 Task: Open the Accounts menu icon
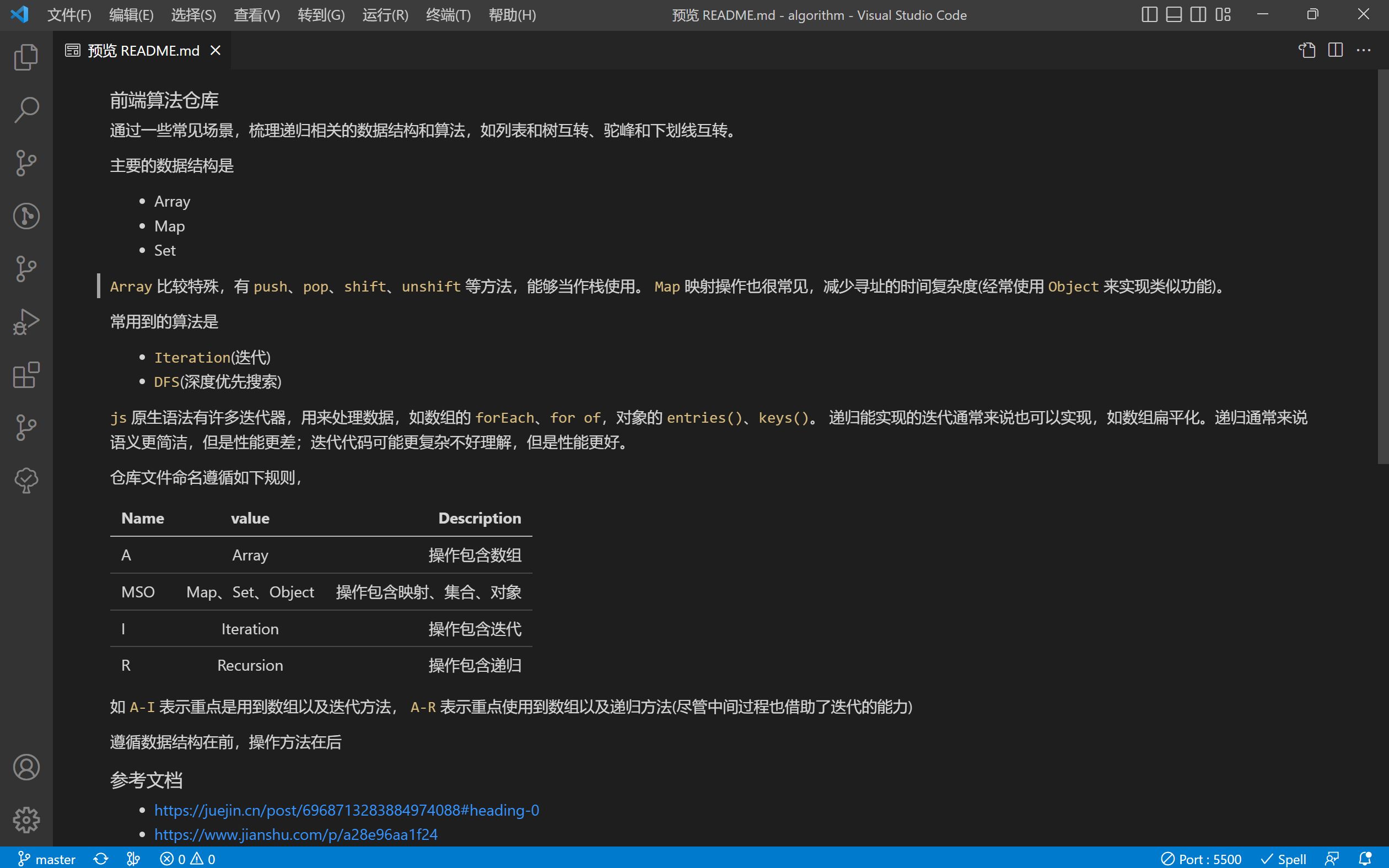click(x=26, y=767)
